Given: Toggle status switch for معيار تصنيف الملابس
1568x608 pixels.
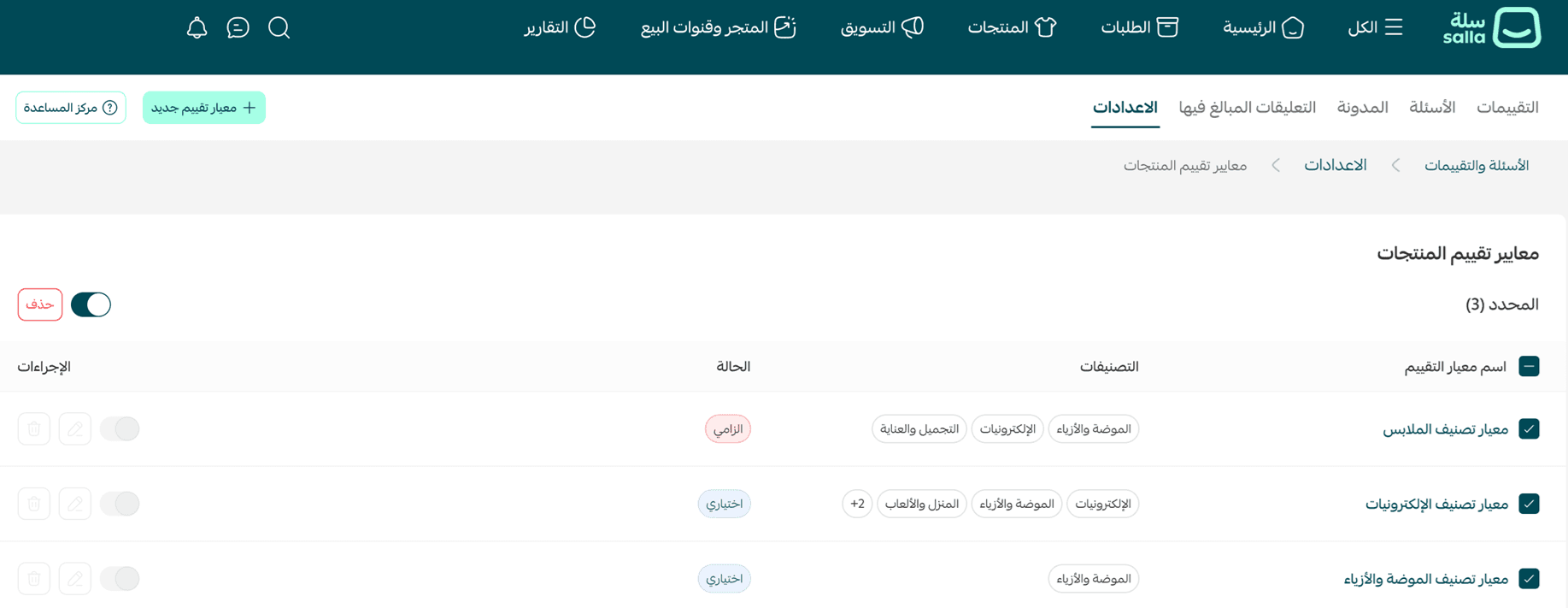Looking at the screenshot, I should click(120, 428).
